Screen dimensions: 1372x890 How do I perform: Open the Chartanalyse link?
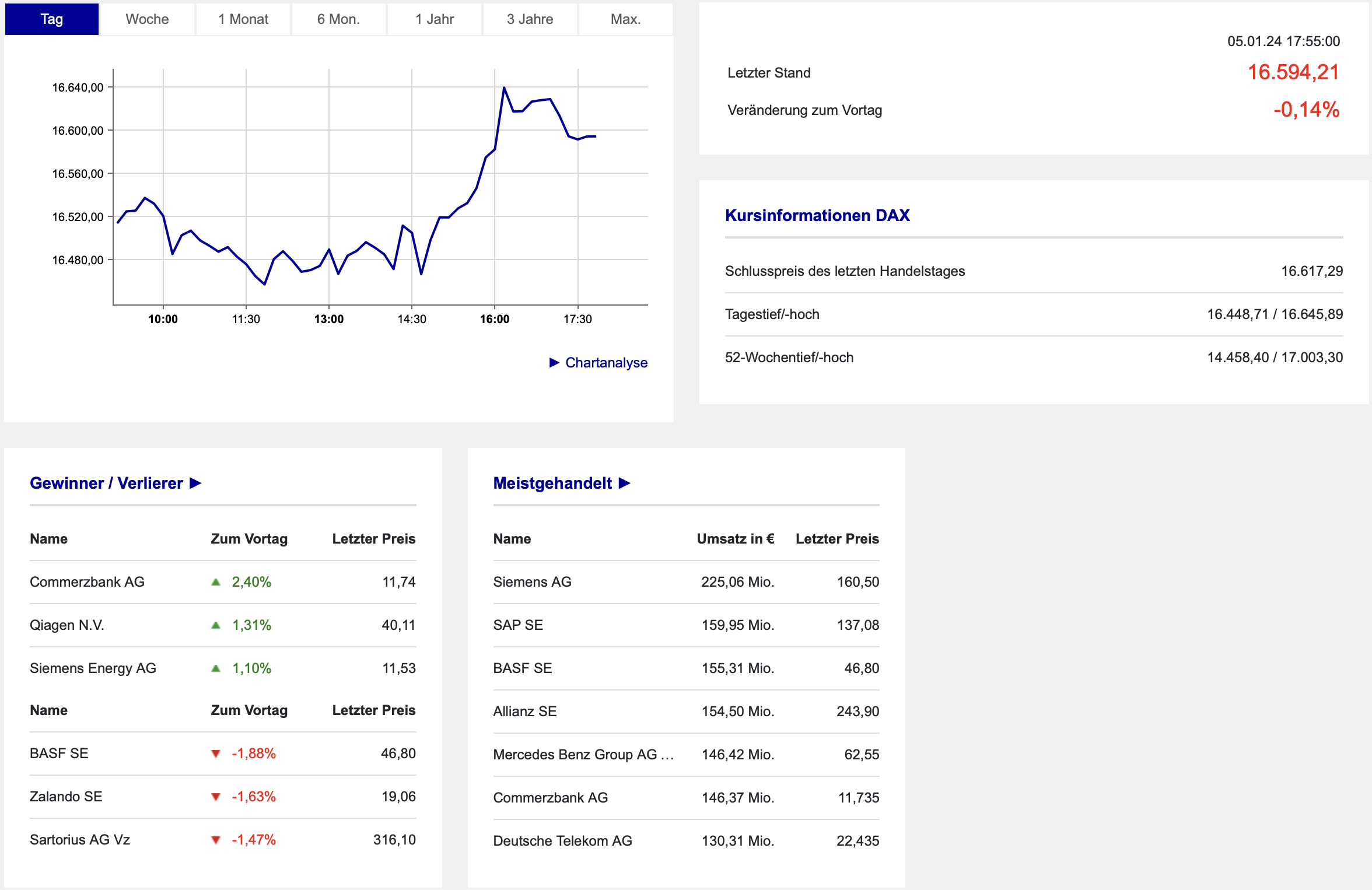(606, 363)
